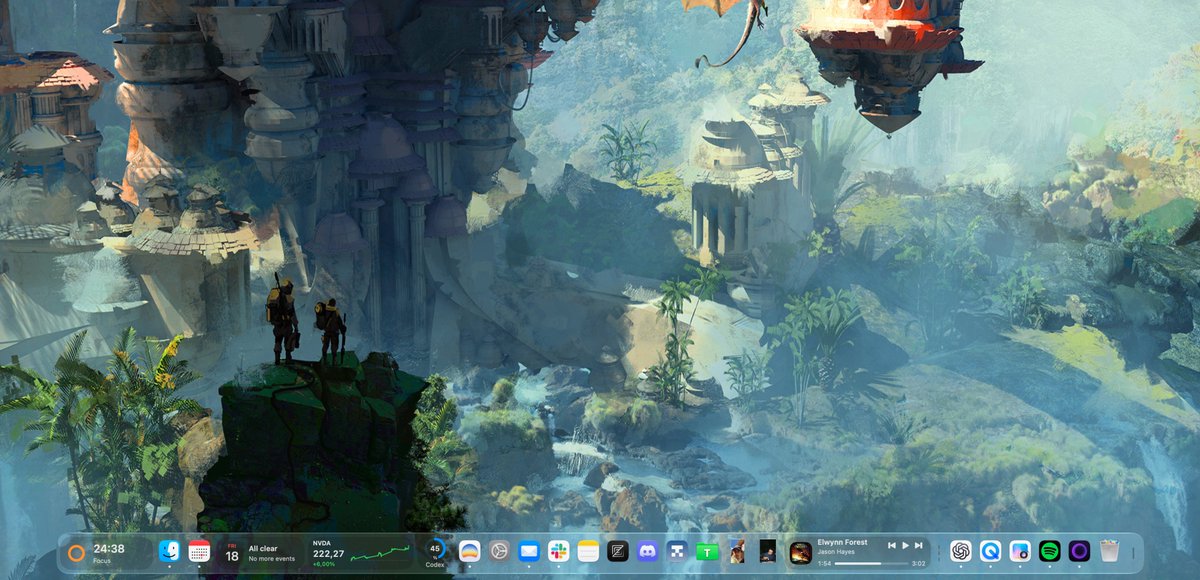Open the Notes app
The width and height of the screenshot is (1200, 580).
tap(588, 551)
